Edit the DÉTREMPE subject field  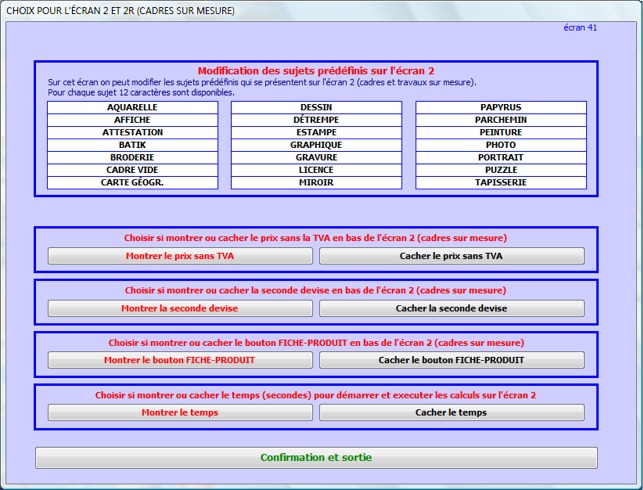pos(317,120)
